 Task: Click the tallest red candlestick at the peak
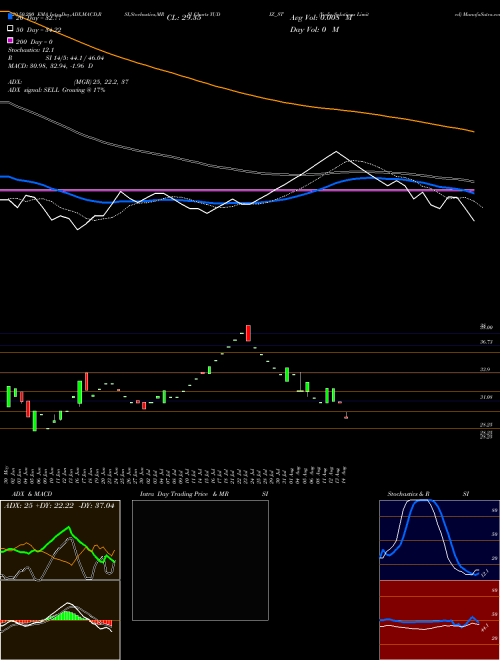click(x=248, y=333)
